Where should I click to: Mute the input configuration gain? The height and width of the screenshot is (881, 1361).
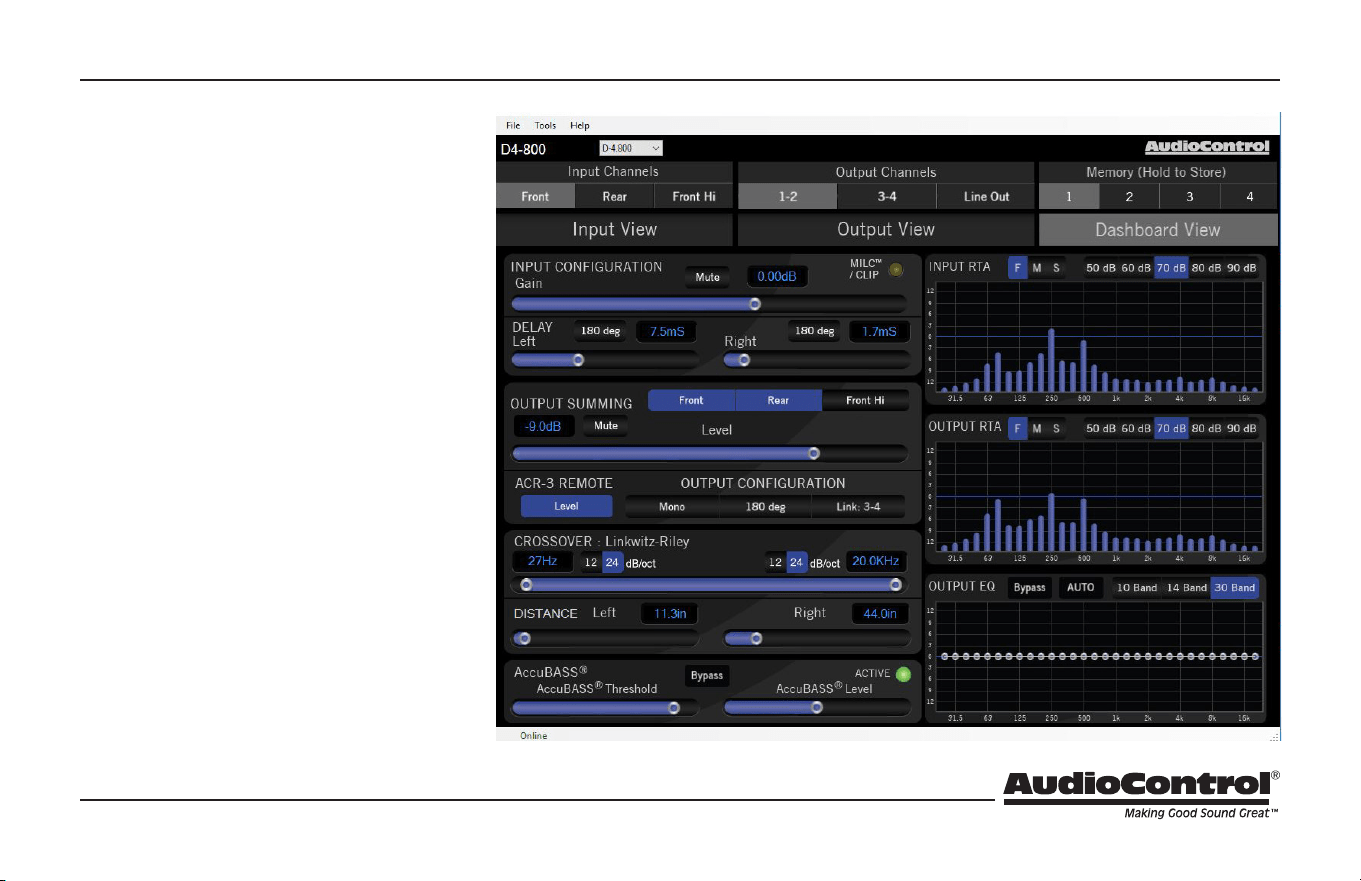pos(707,277)
